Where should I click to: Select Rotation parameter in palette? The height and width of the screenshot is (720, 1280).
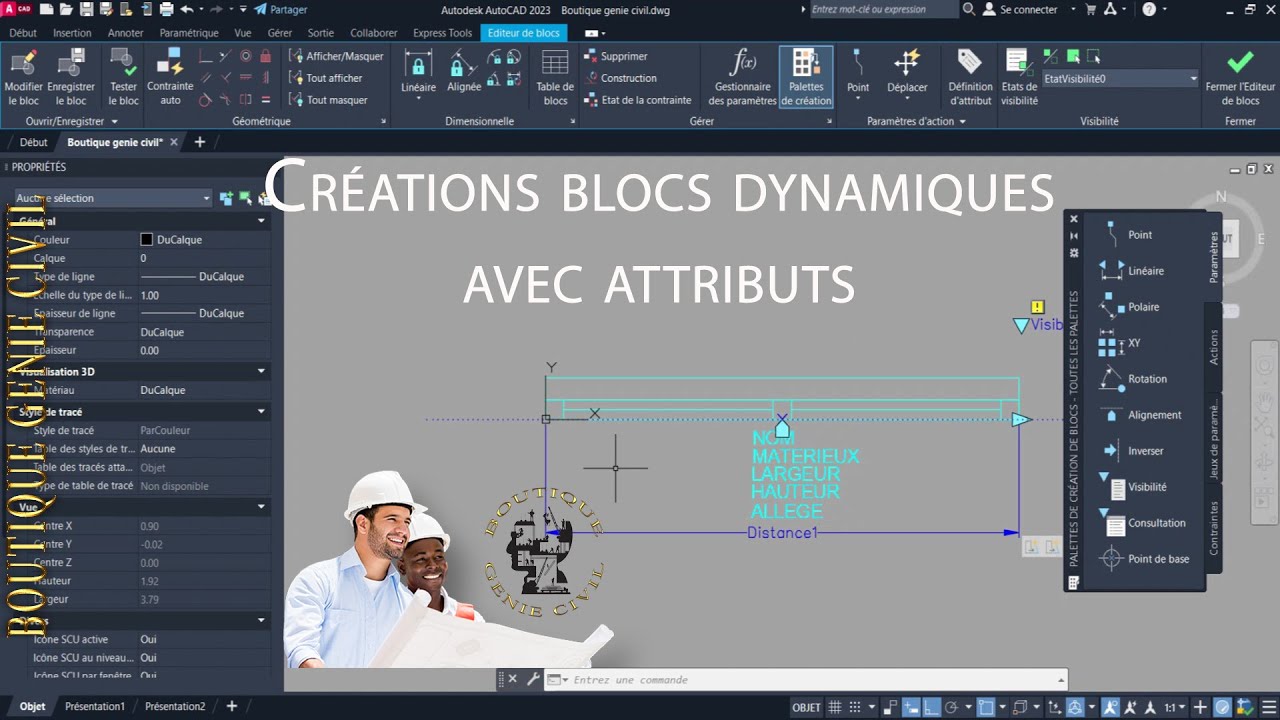tap(1135, 379)
